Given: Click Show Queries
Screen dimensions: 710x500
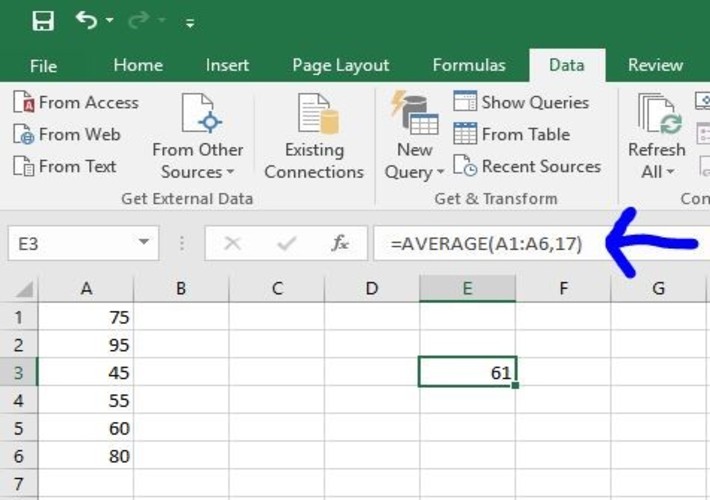Looking at the screenshot, I should pyautogui.click(x=521, y=102).
